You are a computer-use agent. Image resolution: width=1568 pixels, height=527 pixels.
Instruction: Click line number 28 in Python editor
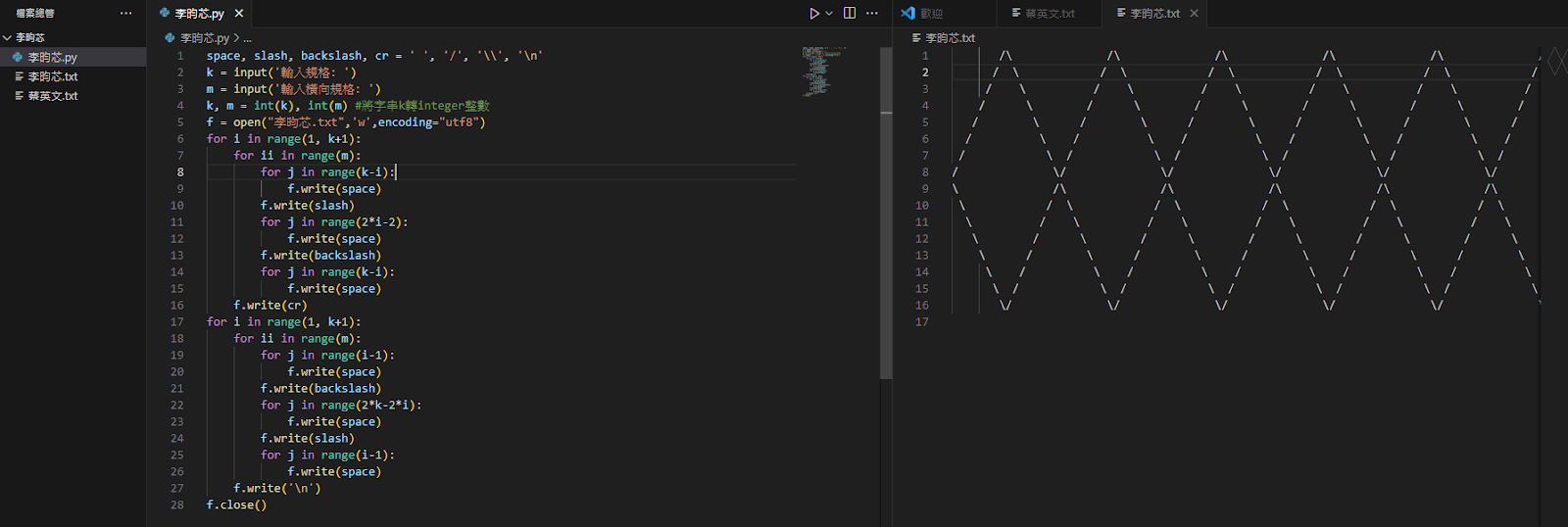pyautogui.click(x=177, y=505)
